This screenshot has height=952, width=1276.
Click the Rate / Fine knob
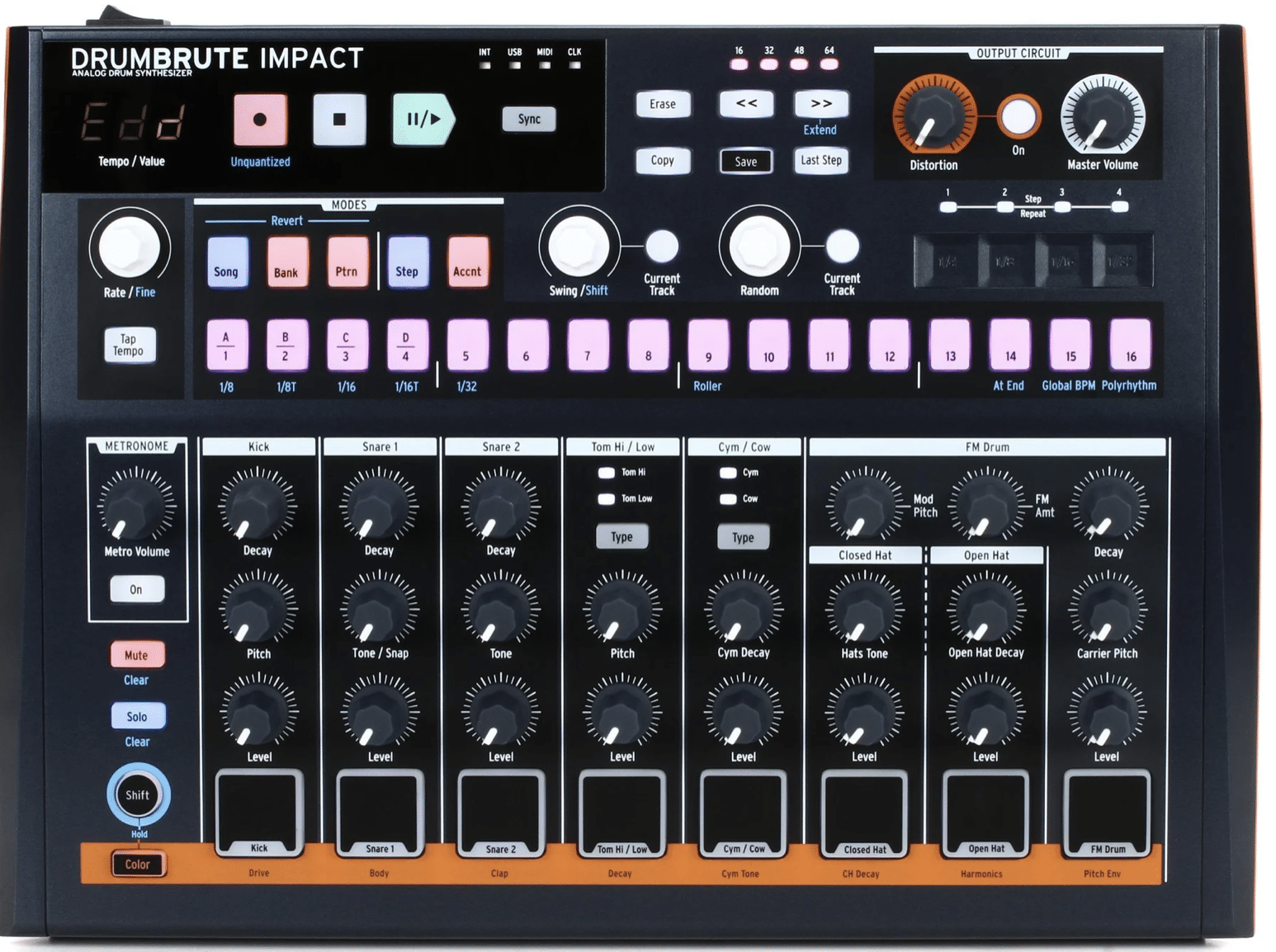tap(130, 247)
